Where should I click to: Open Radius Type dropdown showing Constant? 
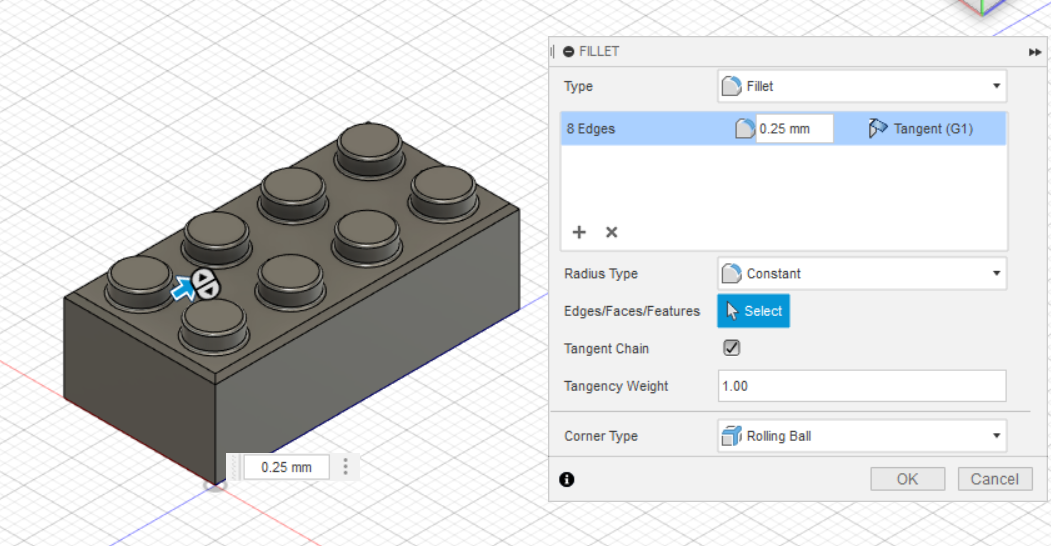tap(862, 273)
